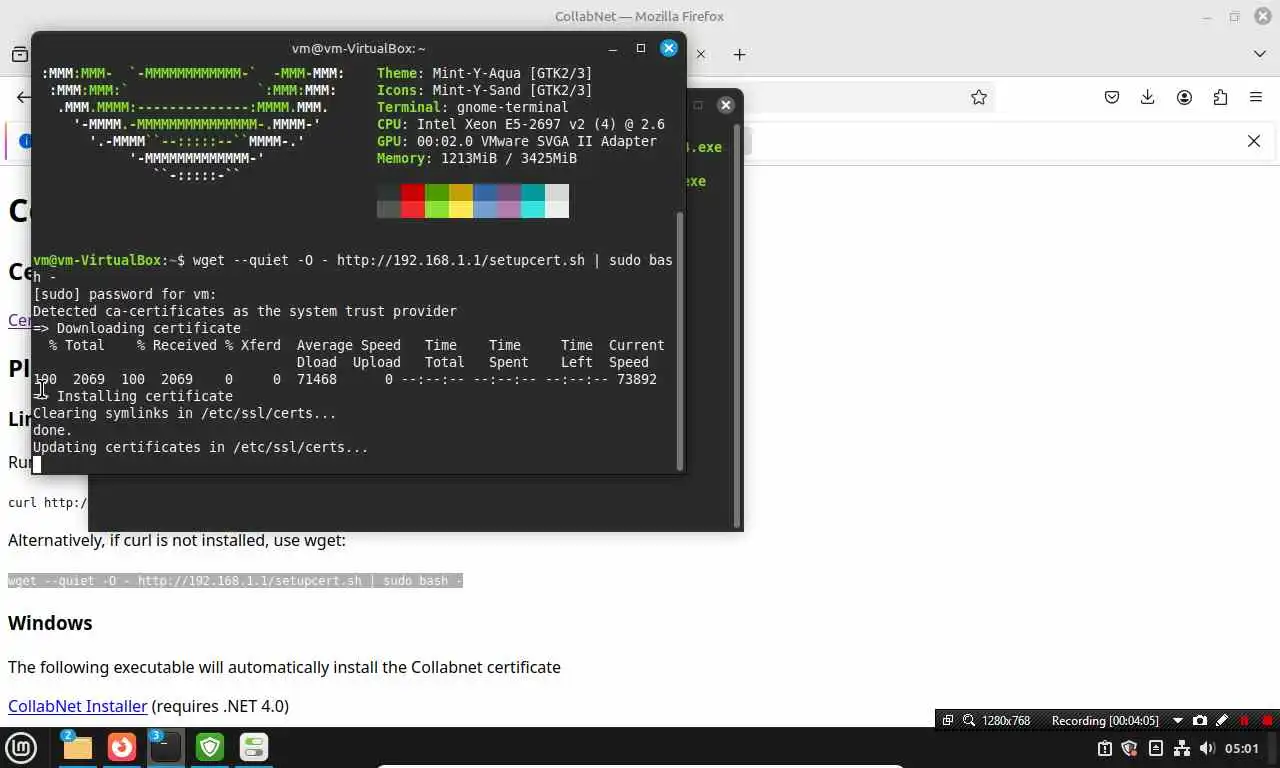
Task: Close the current Firefox tab
Action: (701, 54)
